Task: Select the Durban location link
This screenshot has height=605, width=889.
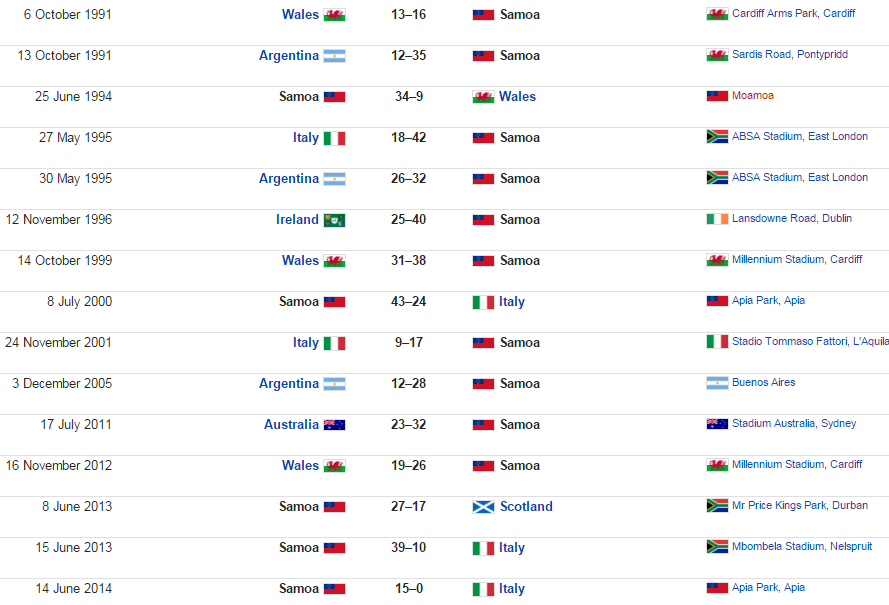Action: click(849, 506)
